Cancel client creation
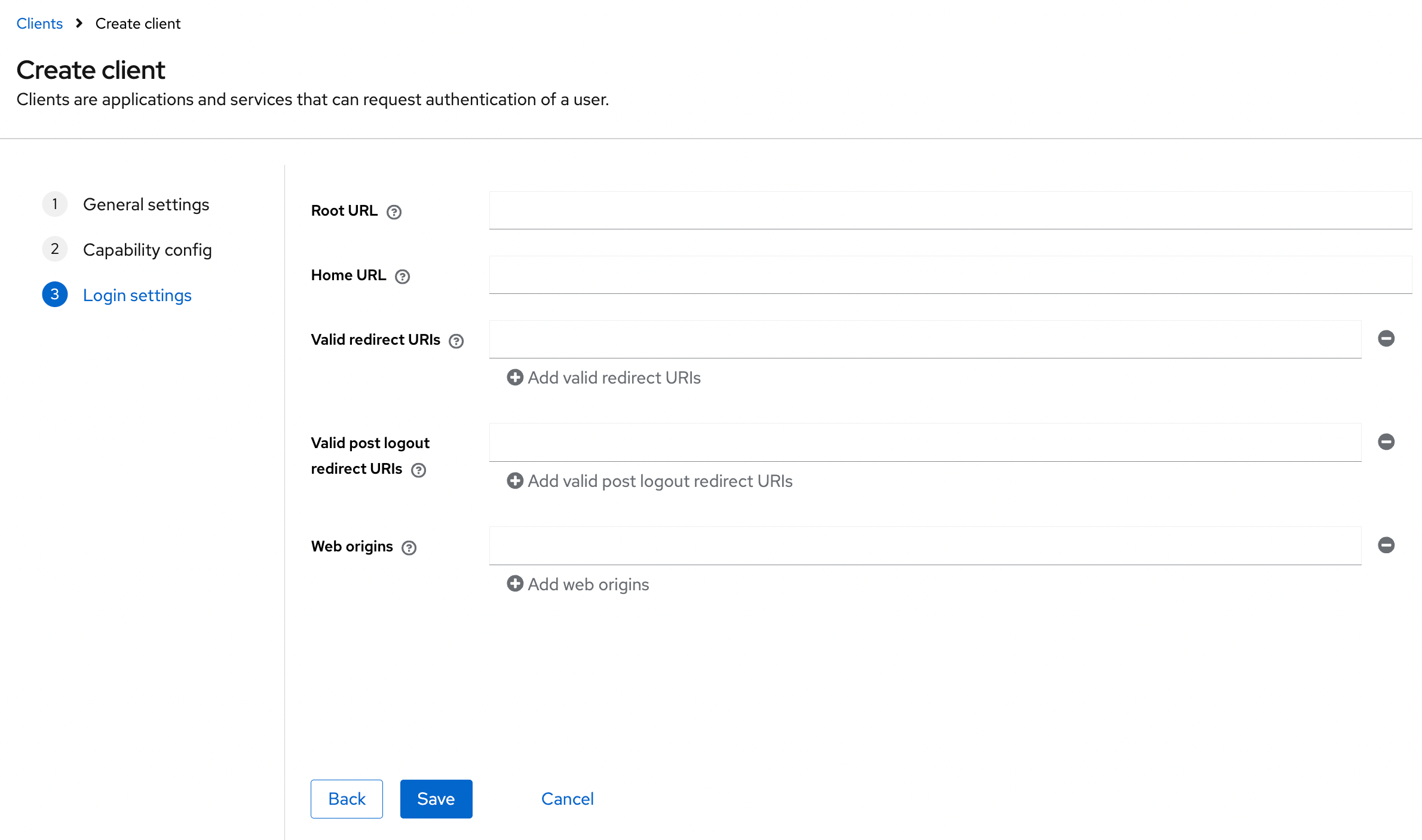This screenshot has width=1422, height=840. click(567, 799)
